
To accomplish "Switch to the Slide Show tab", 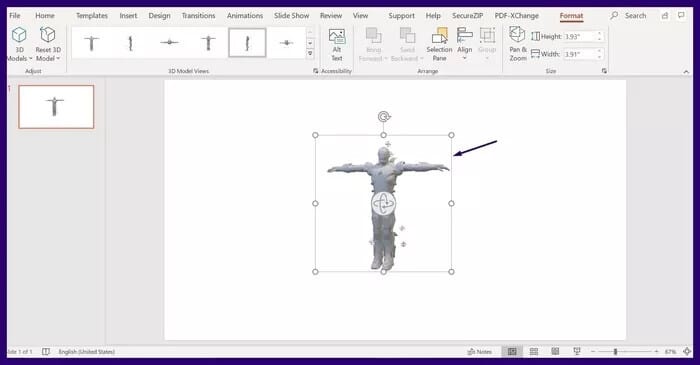I will coord(292,16).
